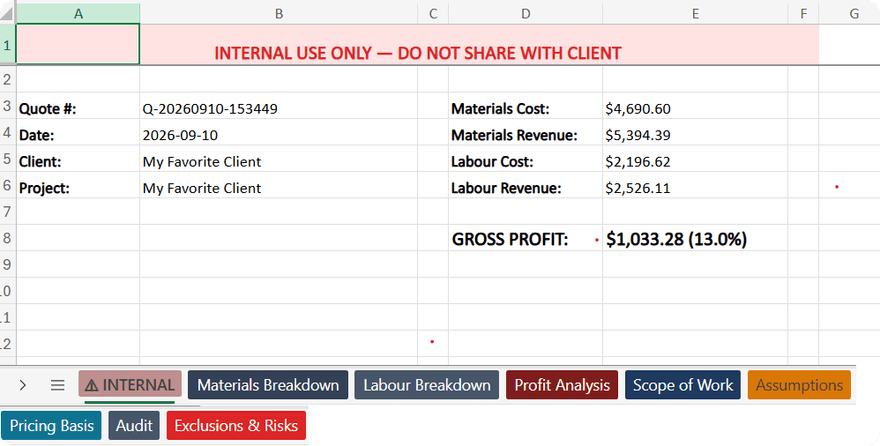Click the Labour Cost: label
This screenshot has width=880, height=446.
pyautogui.click(x=525, y=159)
